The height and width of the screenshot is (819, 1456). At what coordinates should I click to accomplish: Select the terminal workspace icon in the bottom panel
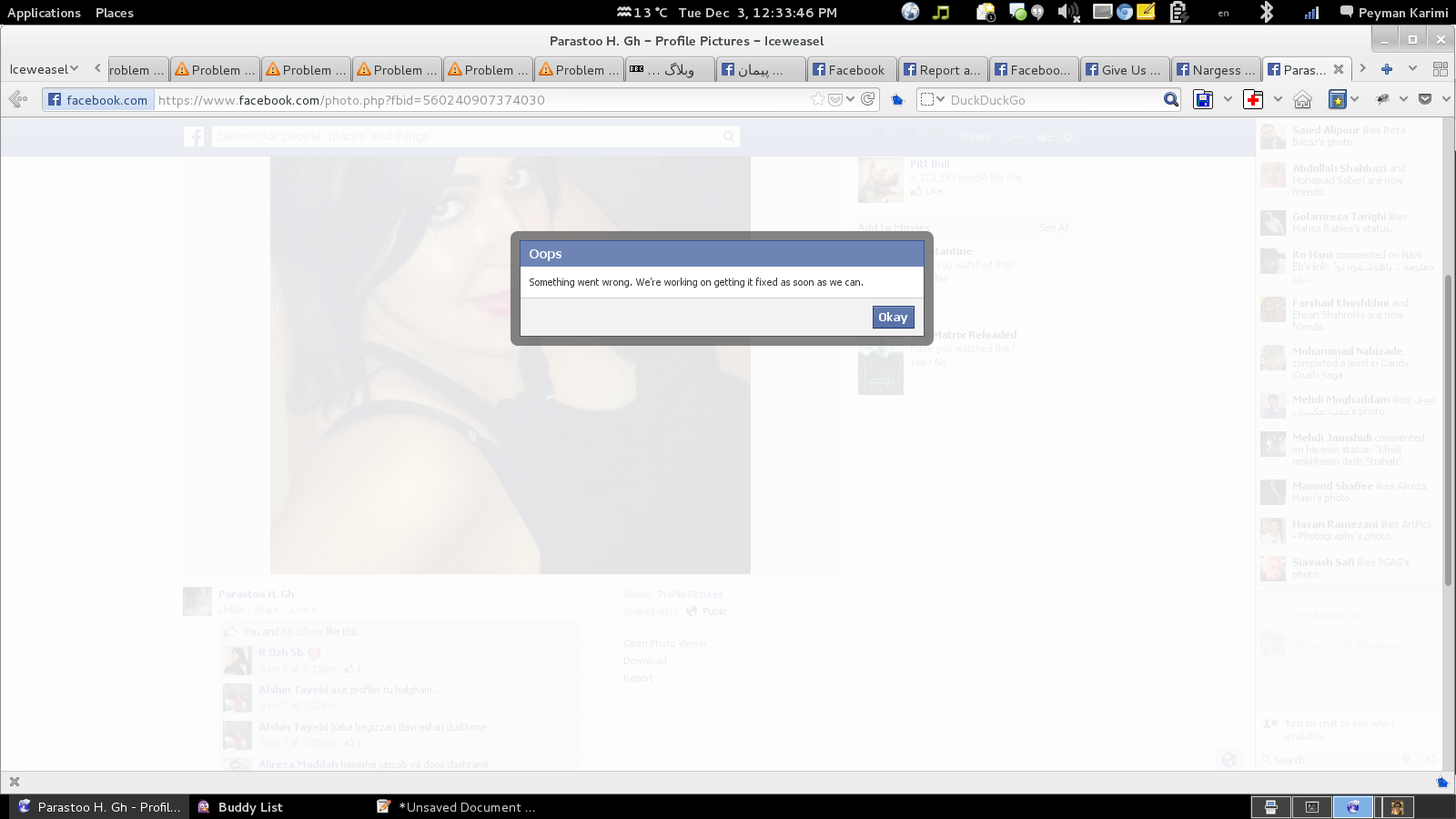1311,807
